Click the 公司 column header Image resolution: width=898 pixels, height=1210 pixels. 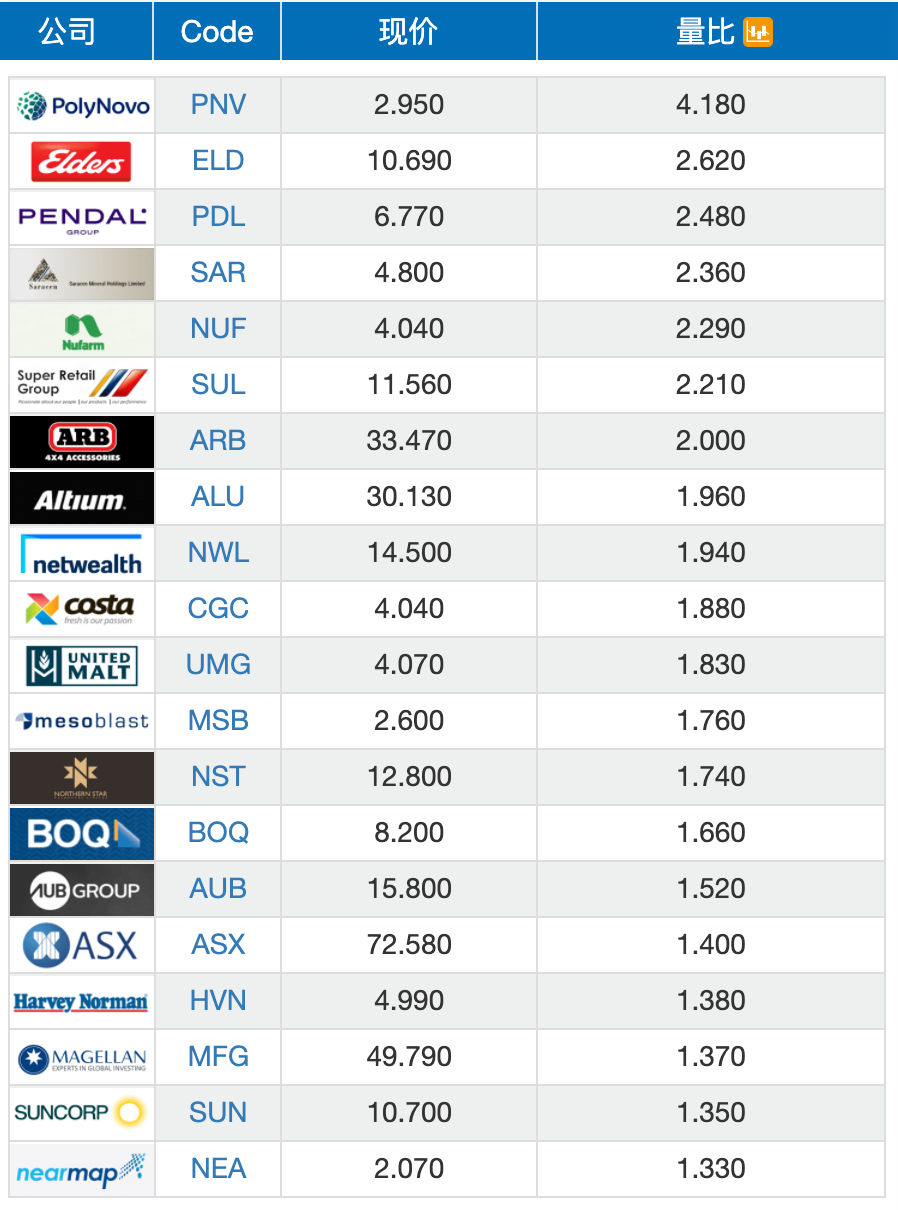coord(67,31)
